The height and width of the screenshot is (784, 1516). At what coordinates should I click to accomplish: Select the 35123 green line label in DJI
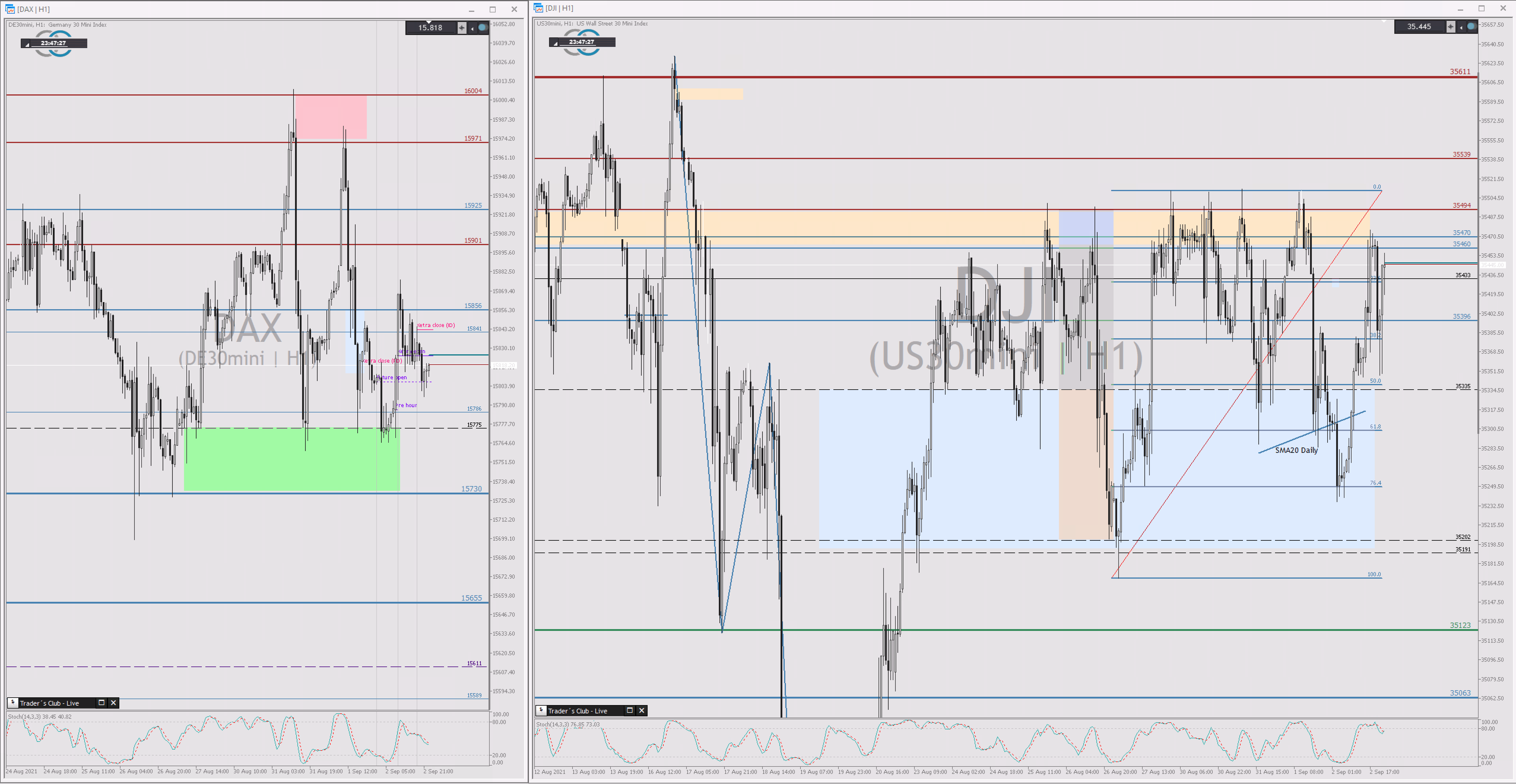(1460, 625)
